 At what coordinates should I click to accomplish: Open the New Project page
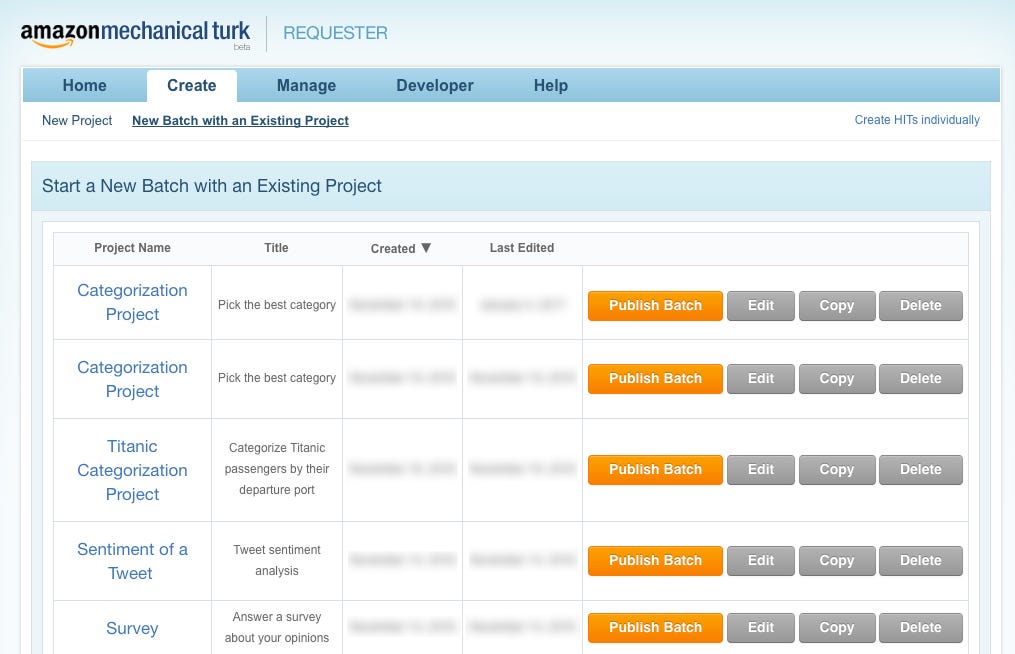(x=76, y=120)
